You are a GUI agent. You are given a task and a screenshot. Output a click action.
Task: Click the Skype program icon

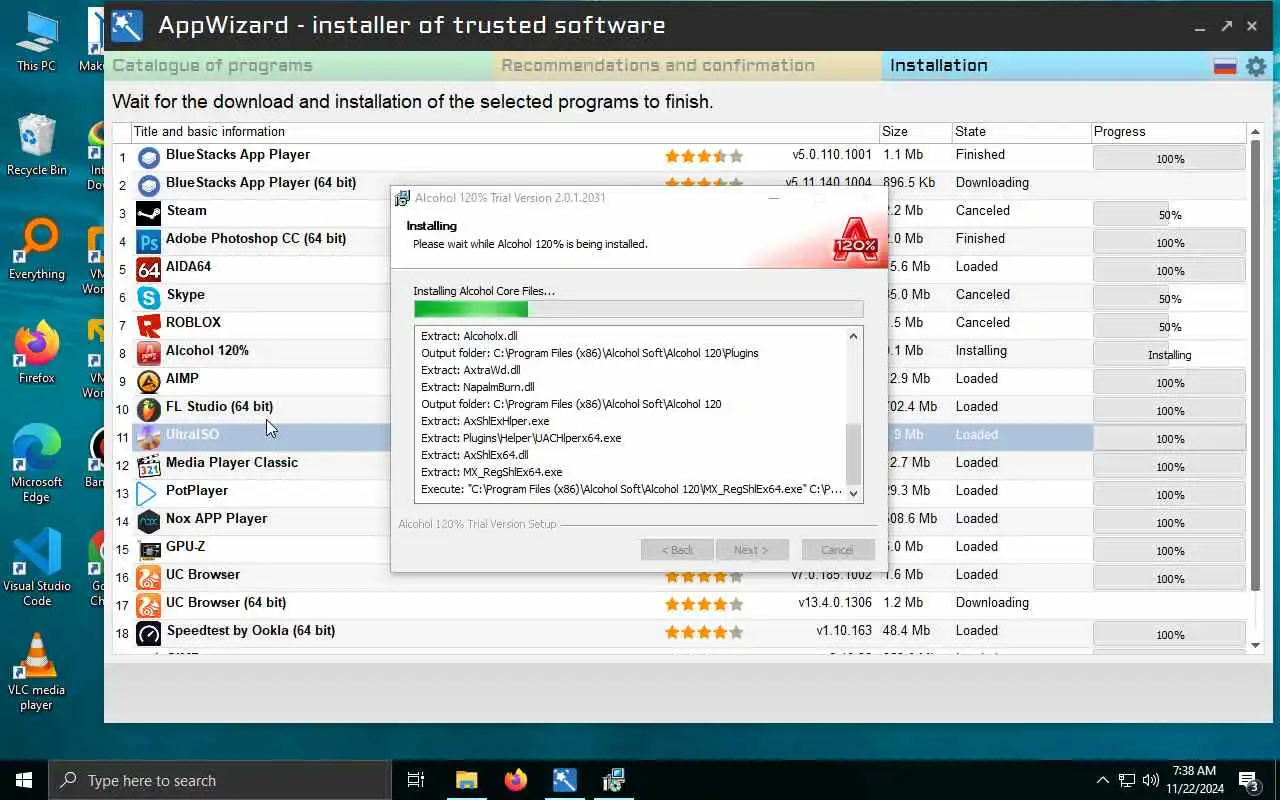[x=148, y=297]
